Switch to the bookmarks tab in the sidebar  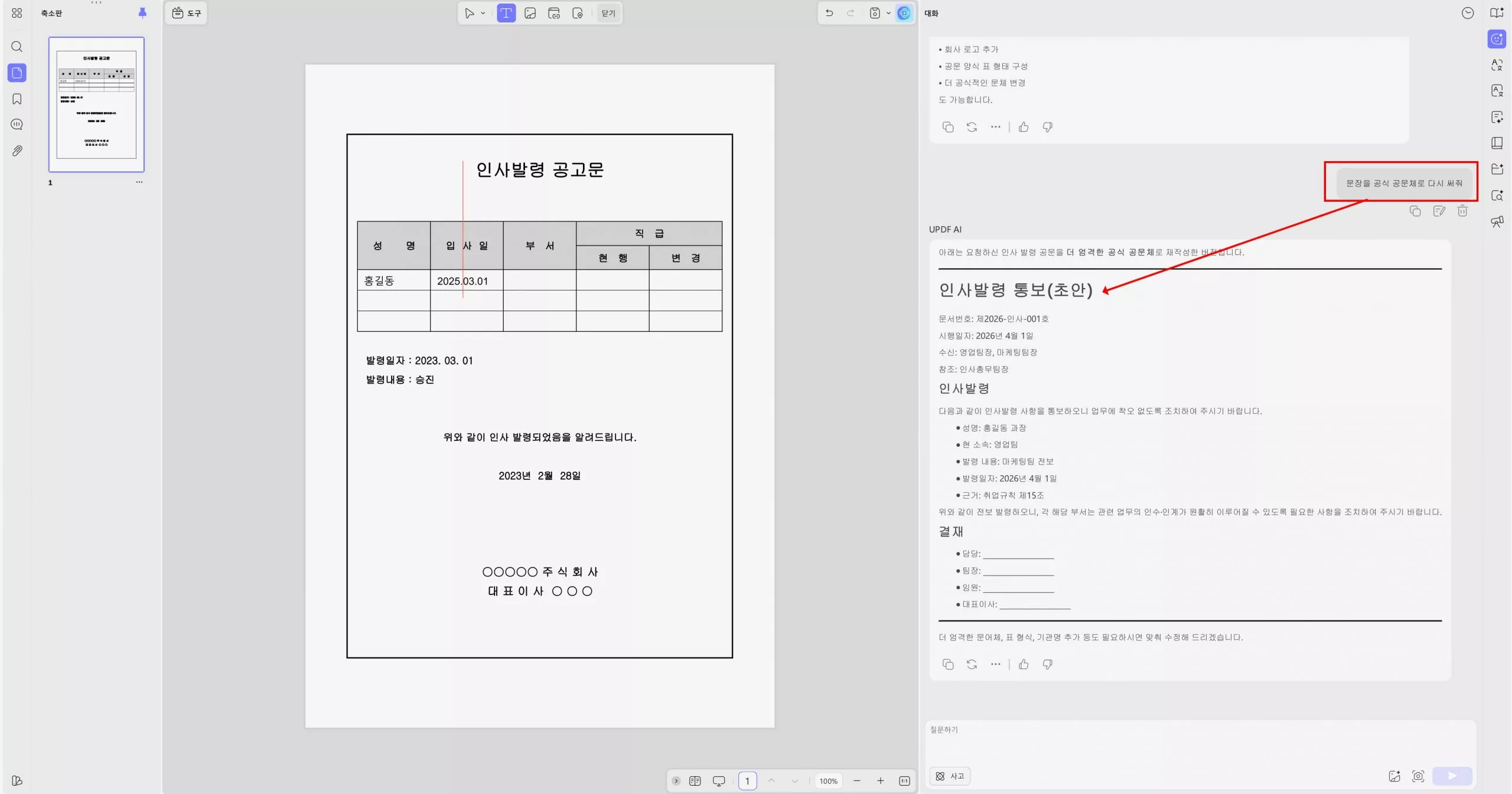[x=17, y=99]
